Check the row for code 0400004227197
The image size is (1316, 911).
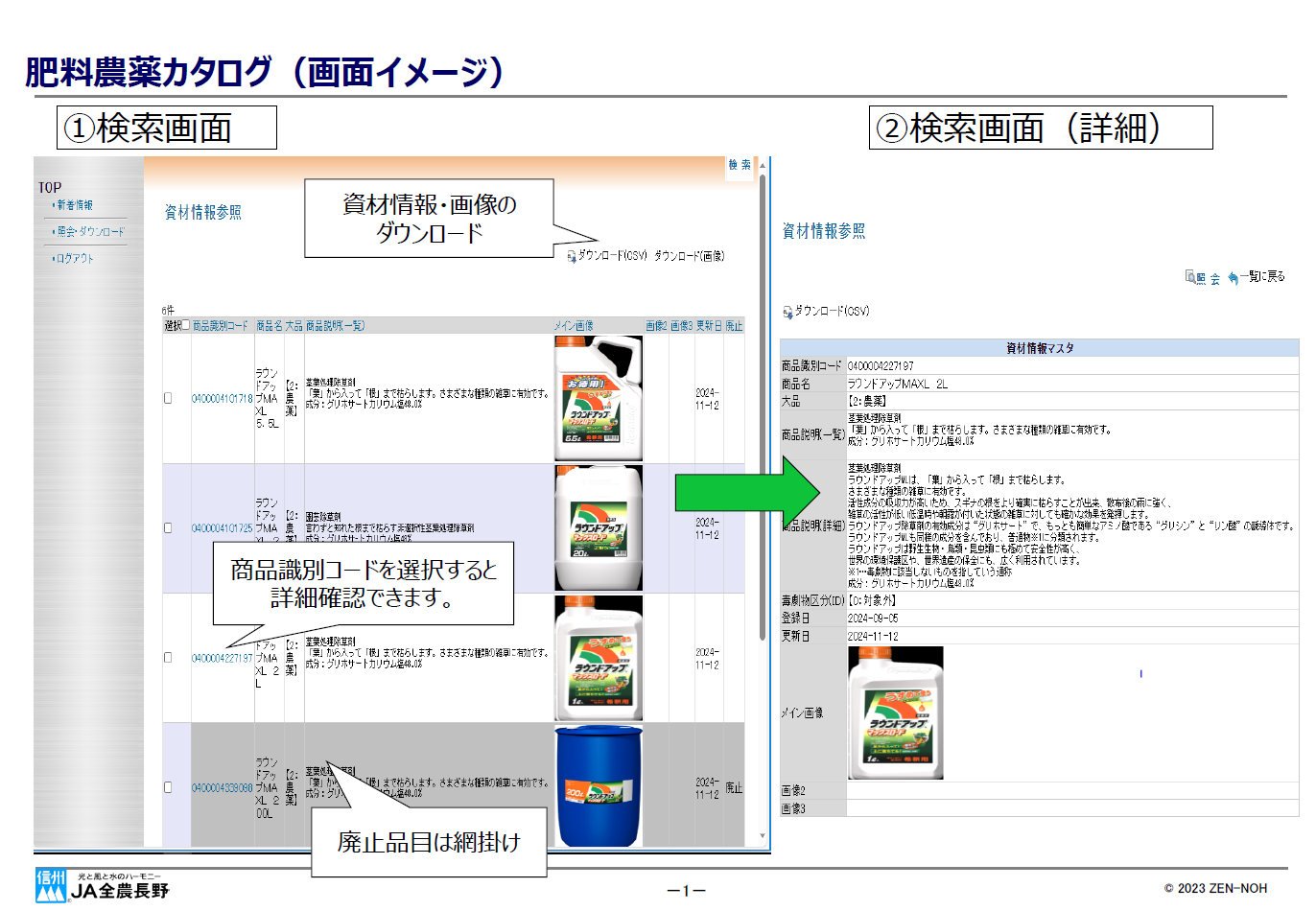168,658
